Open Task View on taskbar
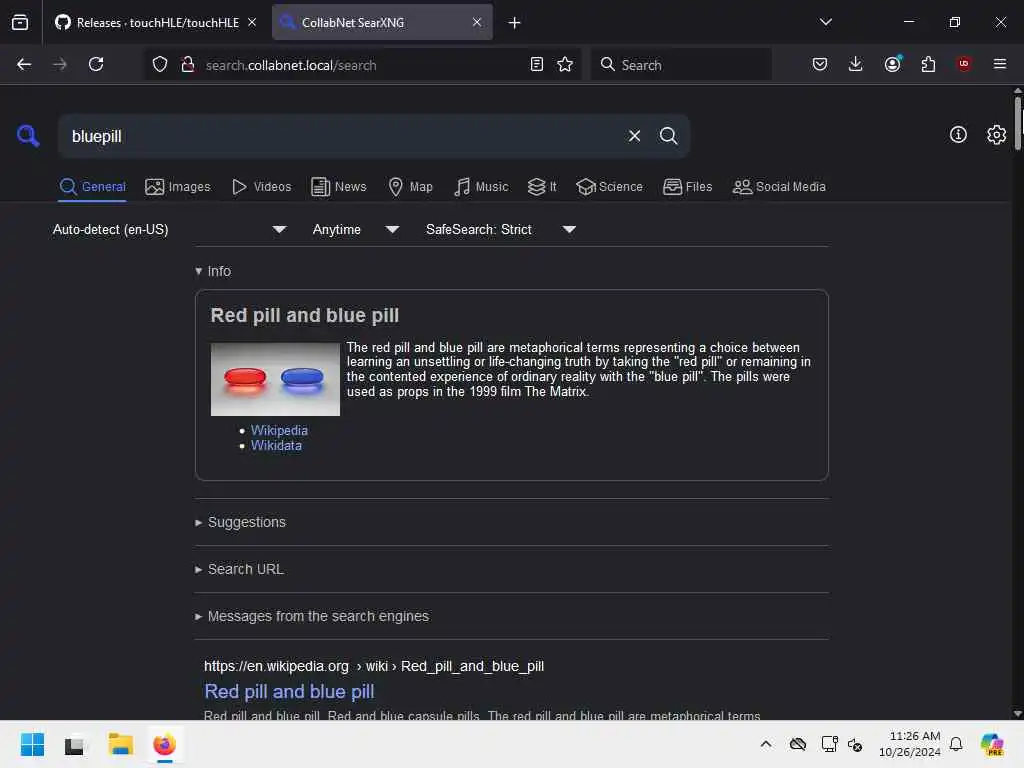Image resolution: width=1024 pixels, height=768 pixels. coord(74,744)
